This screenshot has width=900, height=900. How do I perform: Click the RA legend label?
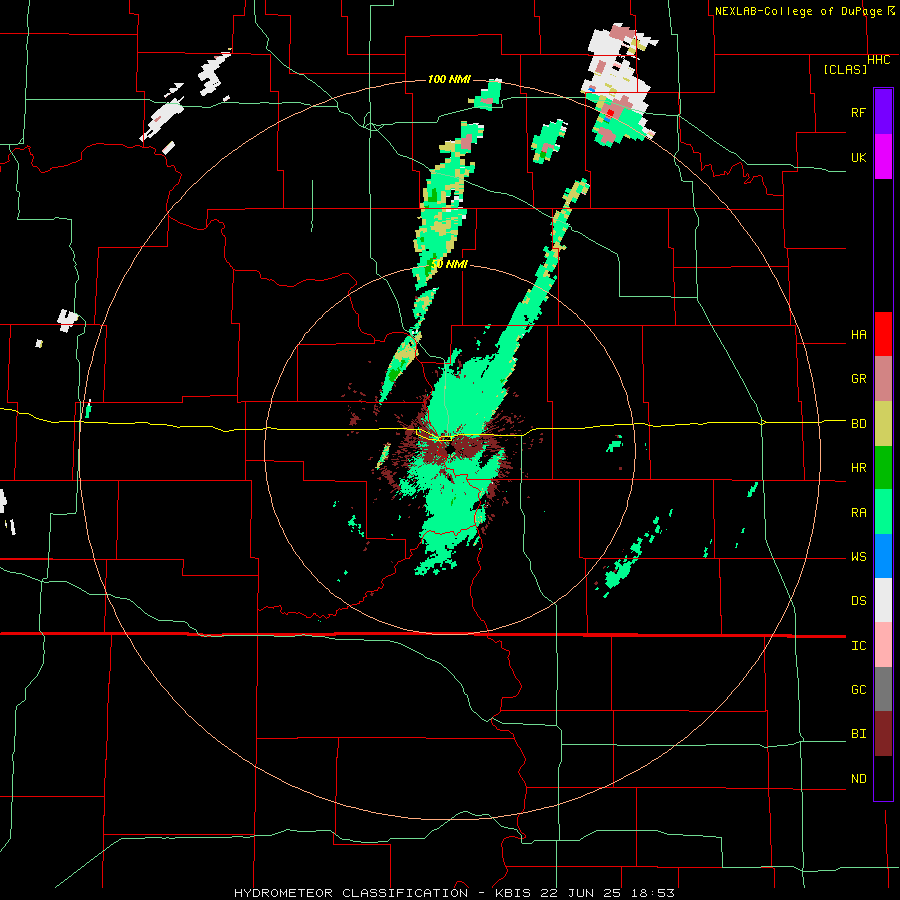tap(859, 513)
